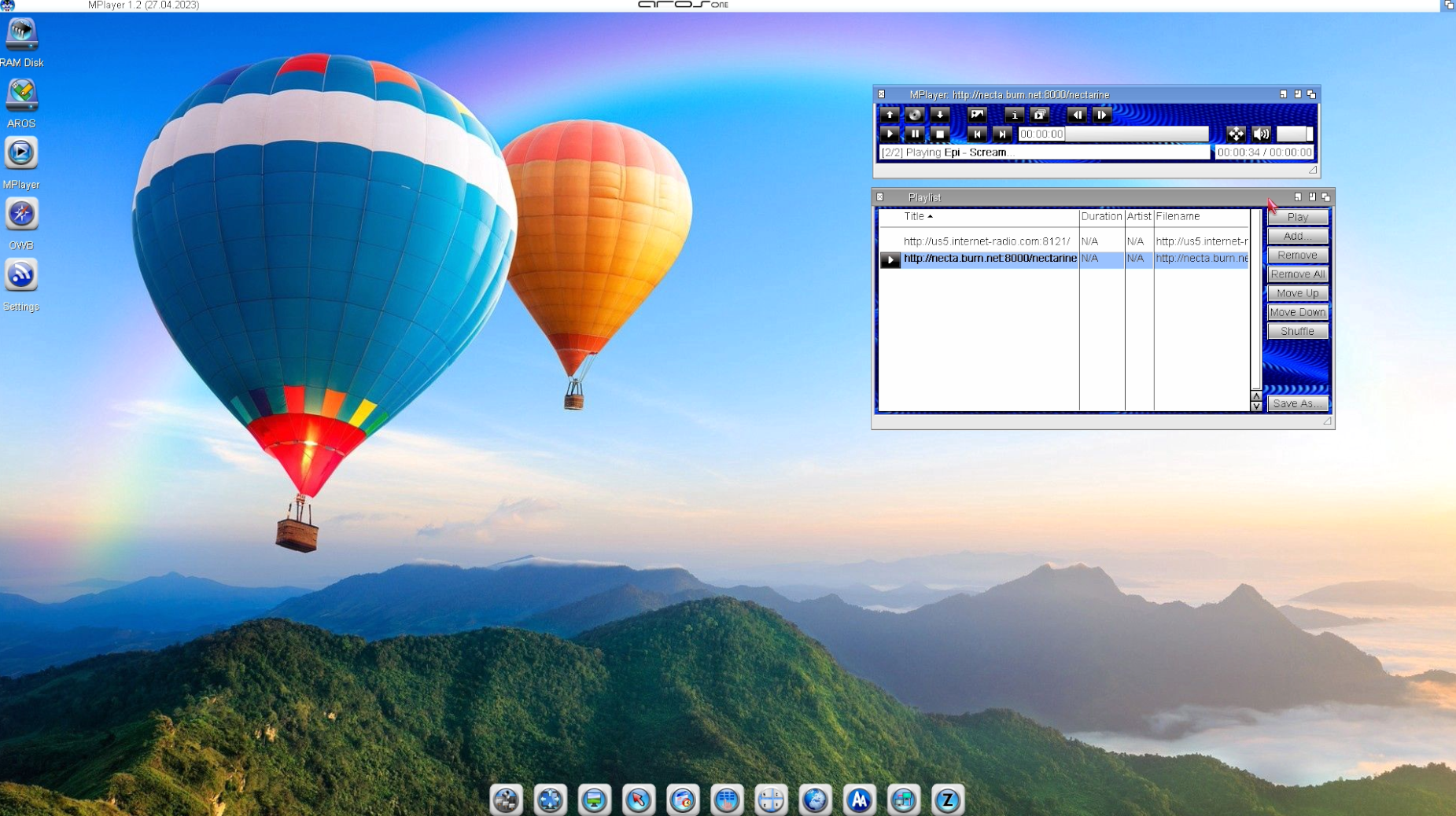This screenshot has height=816, width=1456.
Task: Click the screen depth gadget at top-right
Action: click(x=1448, y=5)
